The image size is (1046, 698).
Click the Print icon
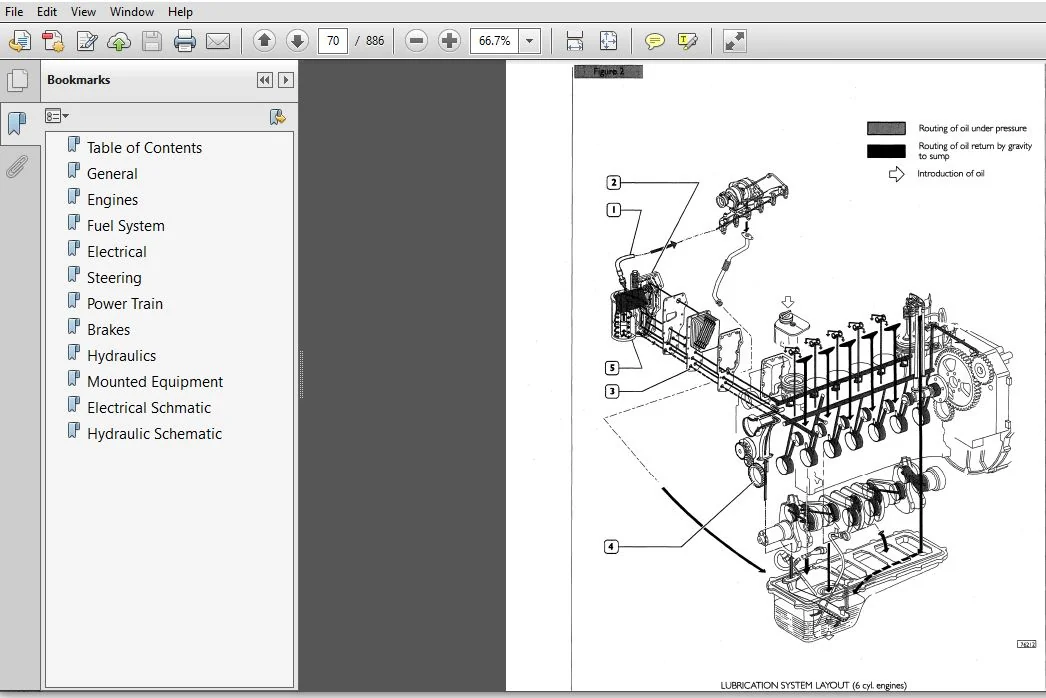coord(185,41)
